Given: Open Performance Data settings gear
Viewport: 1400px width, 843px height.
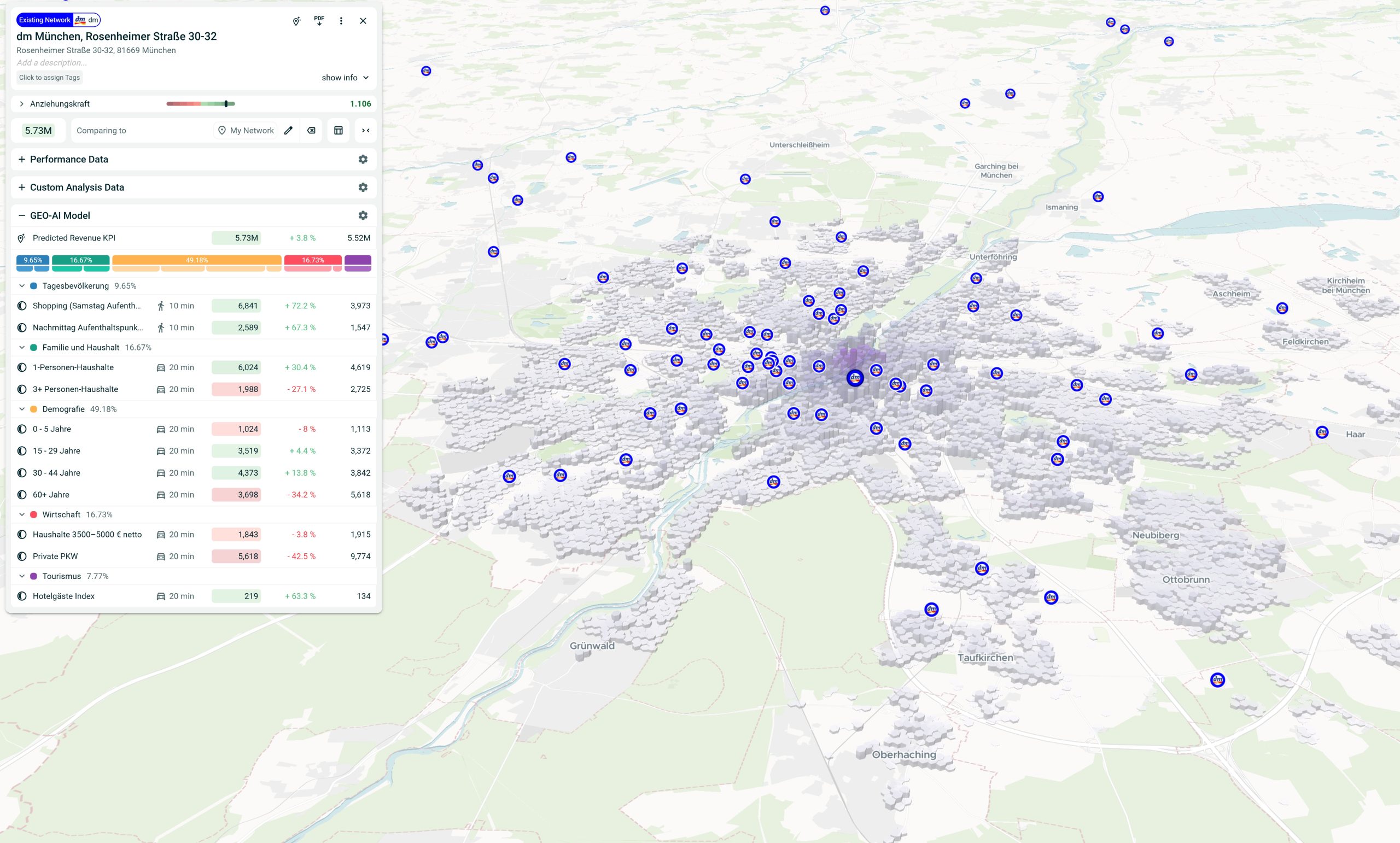Looking at the screenshot, I should (363, 160).
